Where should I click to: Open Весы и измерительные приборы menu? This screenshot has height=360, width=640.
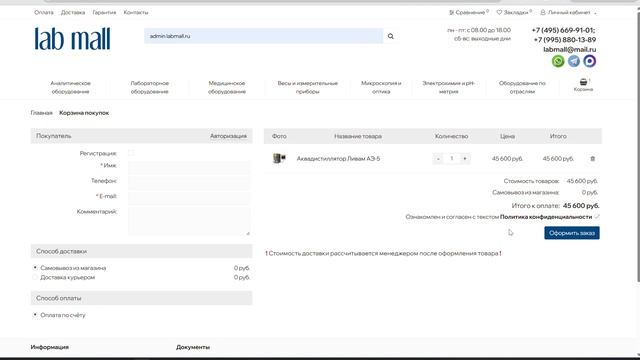(x=308, y=87)
